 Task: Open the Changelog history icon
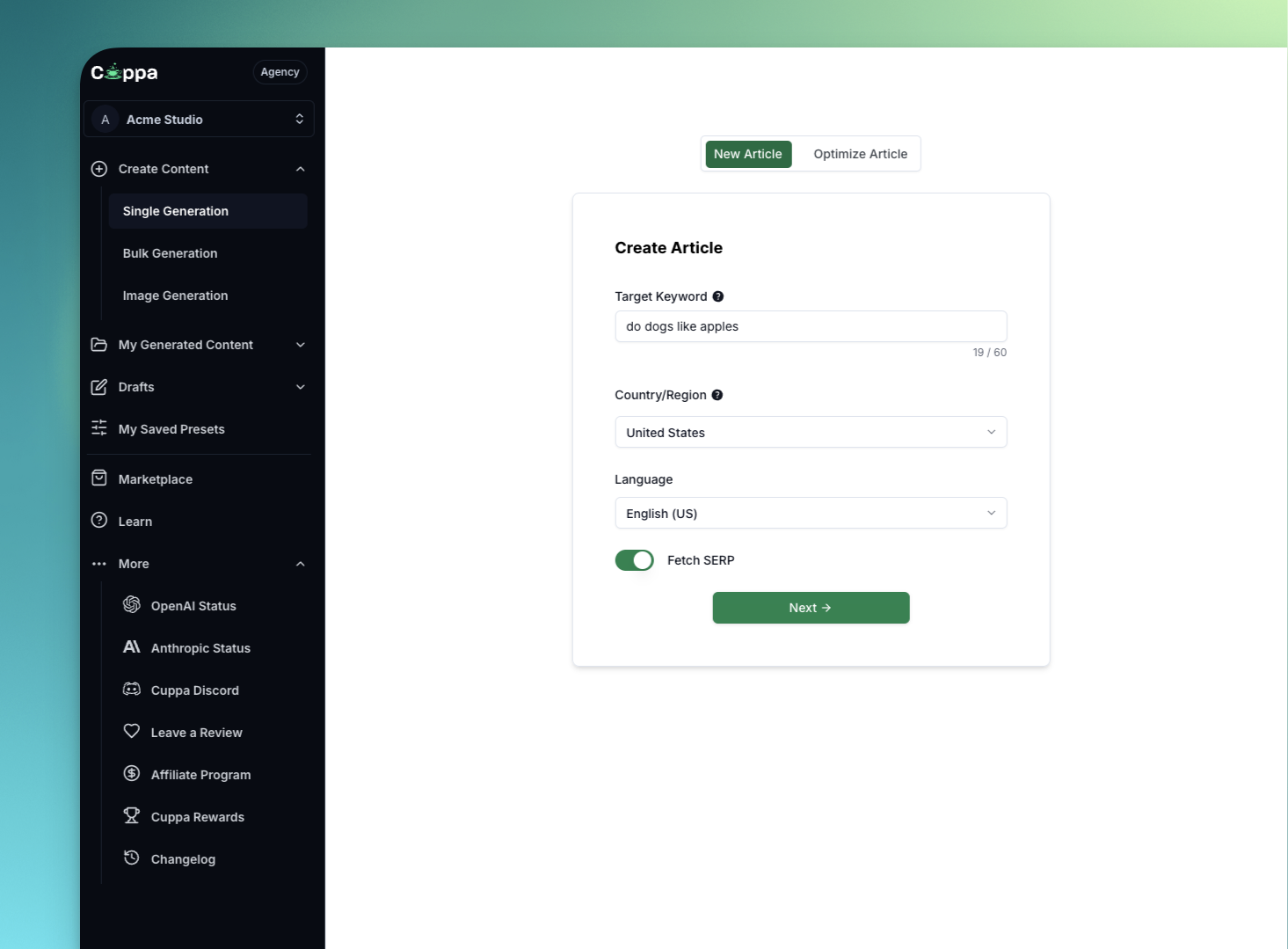pyautogui.click(x=132, y=858)
